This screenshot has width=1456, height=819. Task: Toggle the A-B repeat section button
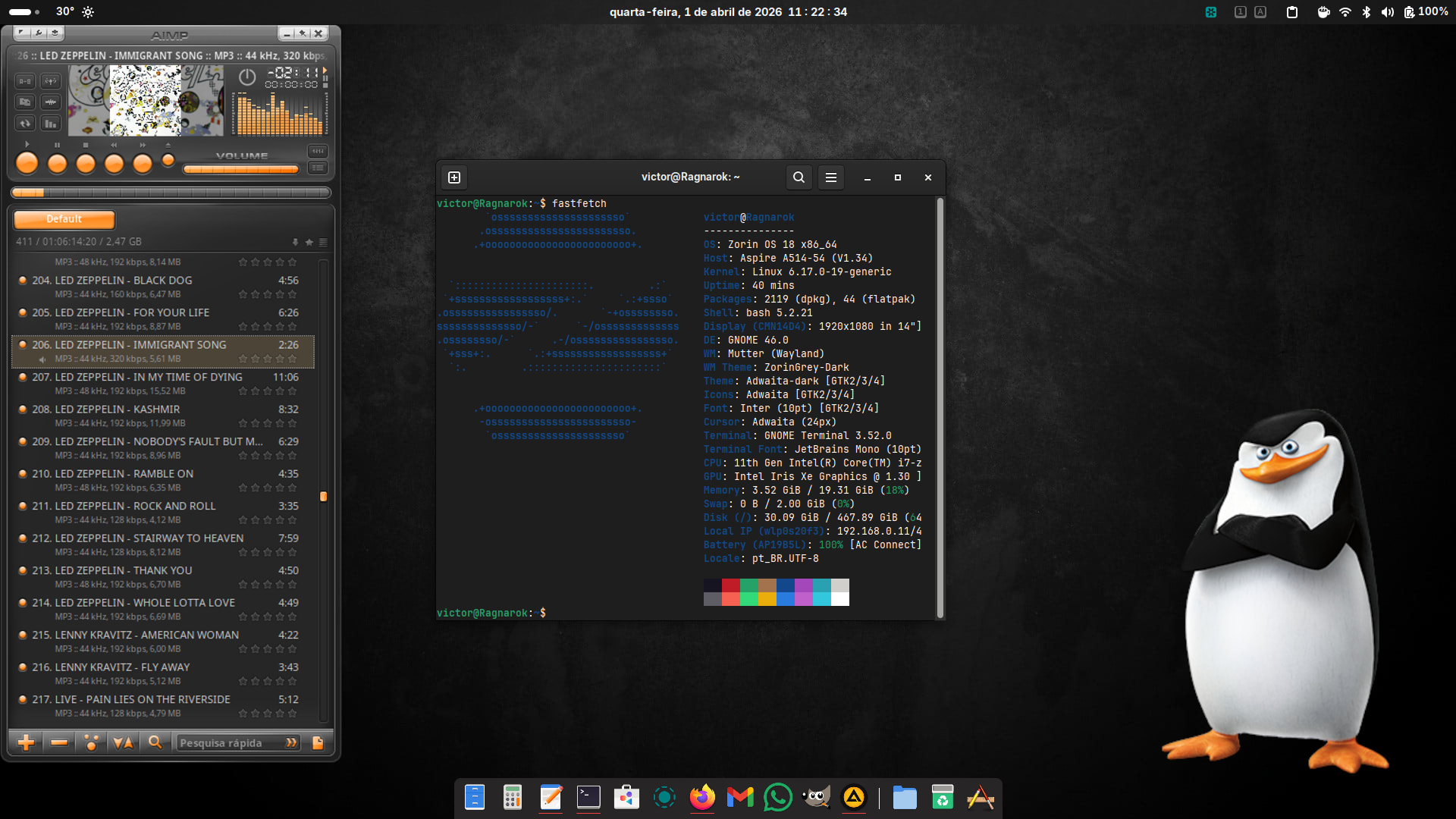tap(25, 81)
